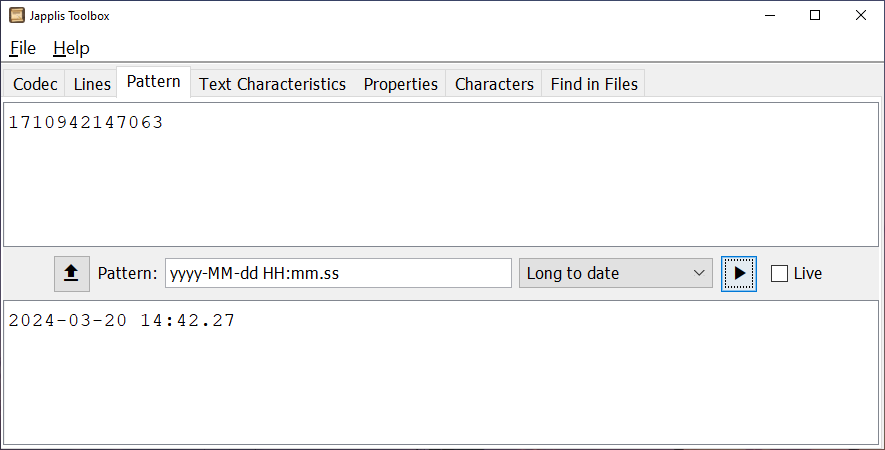The height and width of the screenshot is (450, 885).
Task: Enable the Live checkbox
Action: click(x=779, y=274)
